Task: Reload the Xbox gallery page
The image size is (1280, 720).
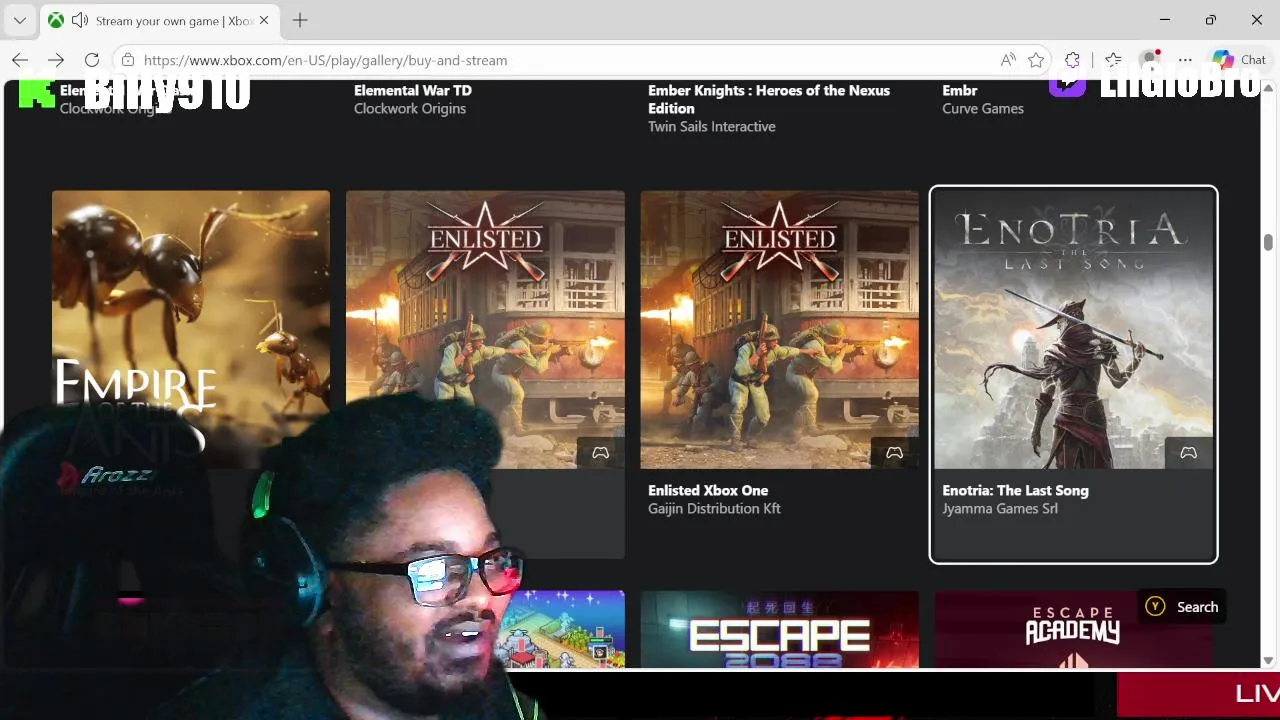Action: pos(92,60)
